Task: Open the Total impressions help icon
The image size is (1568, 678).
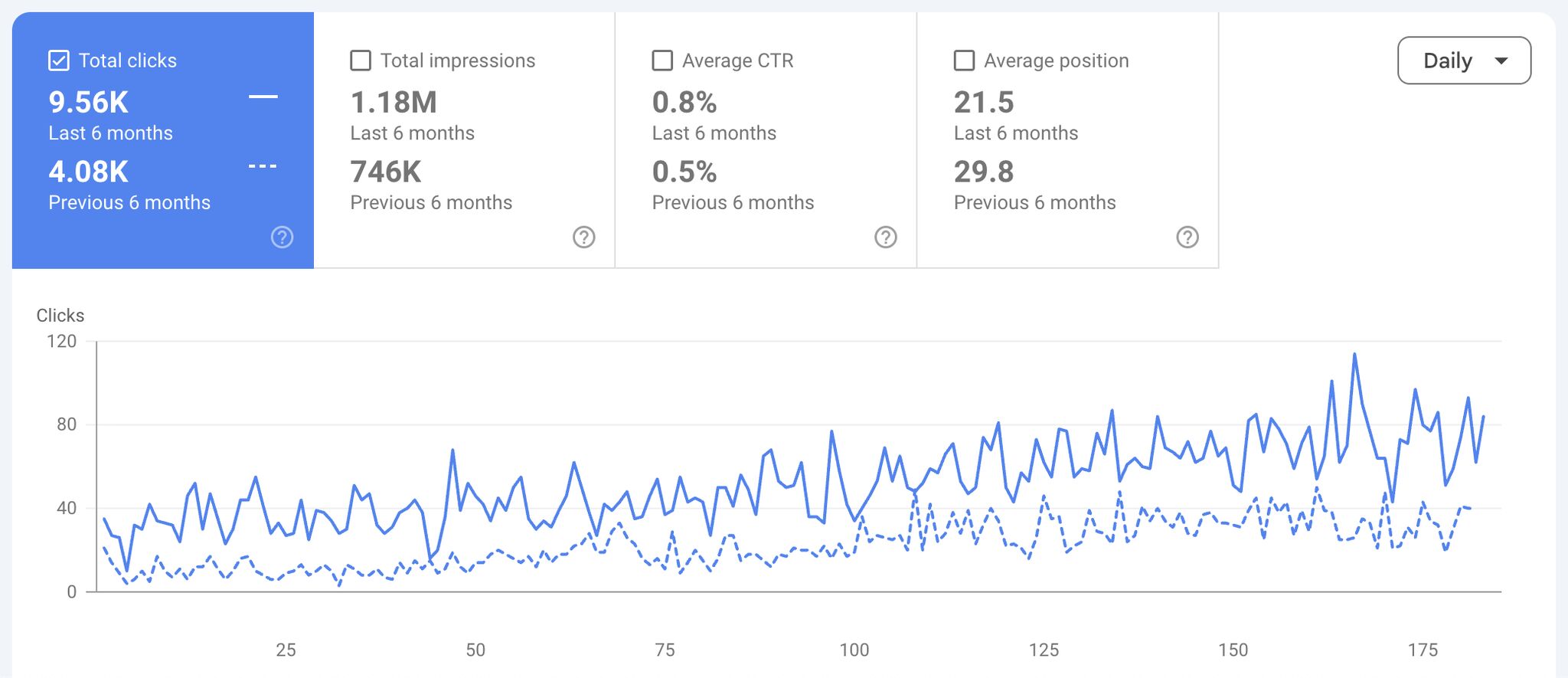Action: tap(583, 237)
